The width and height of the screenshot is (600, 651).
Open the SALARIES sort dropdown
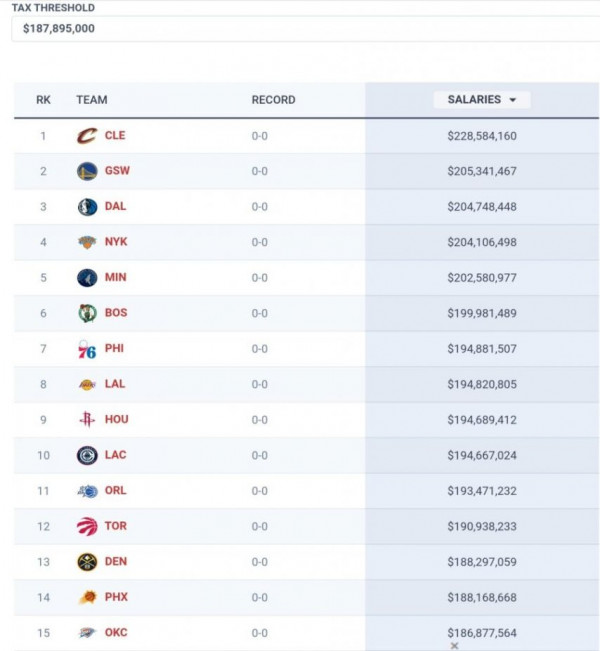[482, 100]
